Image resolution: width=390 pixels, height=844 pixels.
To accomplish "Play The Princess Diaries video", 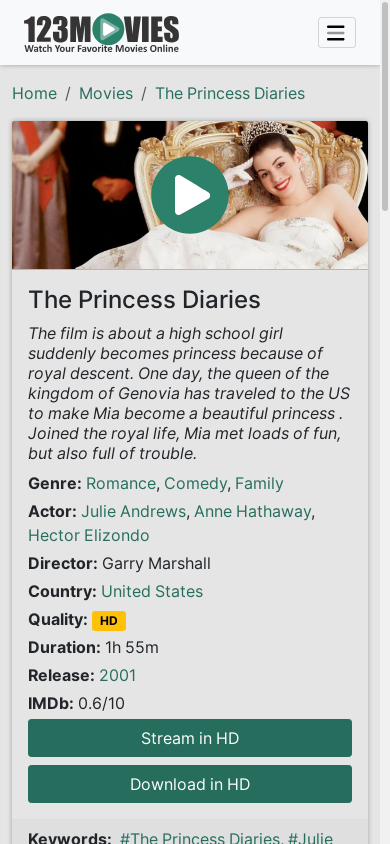I will click(x=190, y=195).
